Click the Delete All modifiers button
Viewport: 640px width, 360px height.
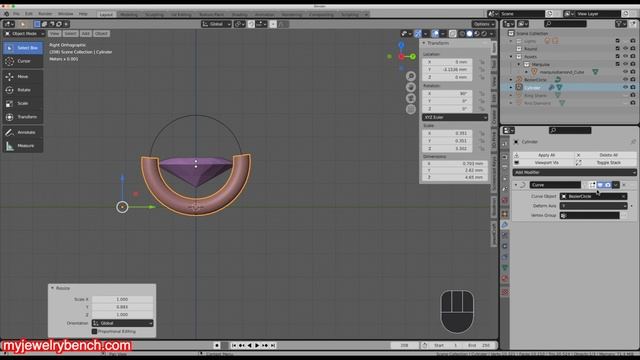pos(605,155)
